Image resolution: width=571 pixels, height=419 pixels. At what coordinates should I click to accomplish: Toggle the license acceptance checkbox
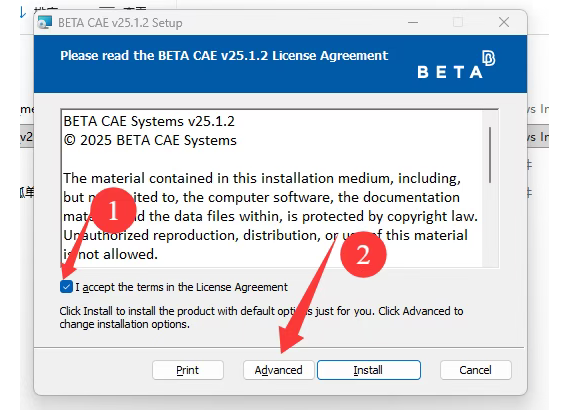tap(66, 287)
